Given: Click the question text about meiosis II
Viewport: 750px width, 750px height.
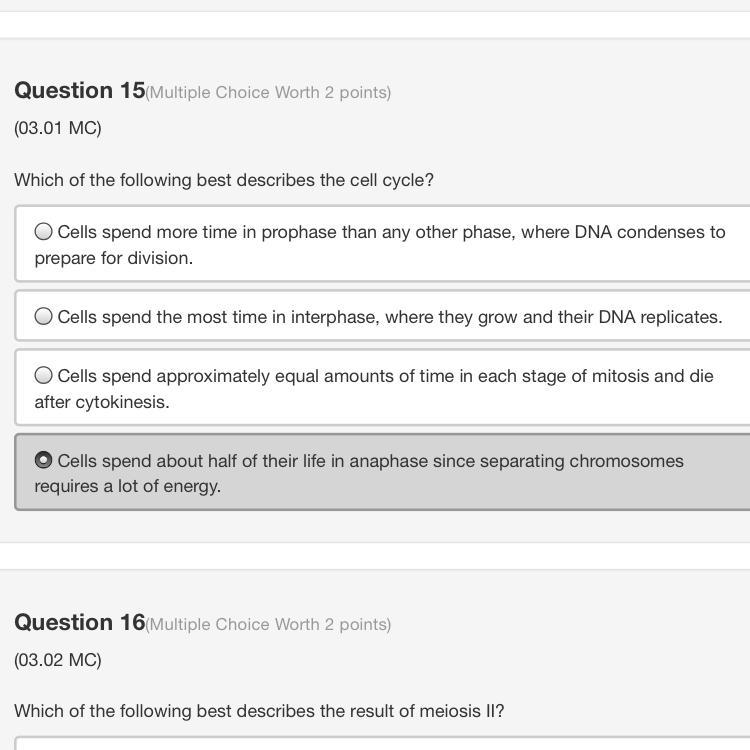Looking at the screenshot, I should 259,711.
